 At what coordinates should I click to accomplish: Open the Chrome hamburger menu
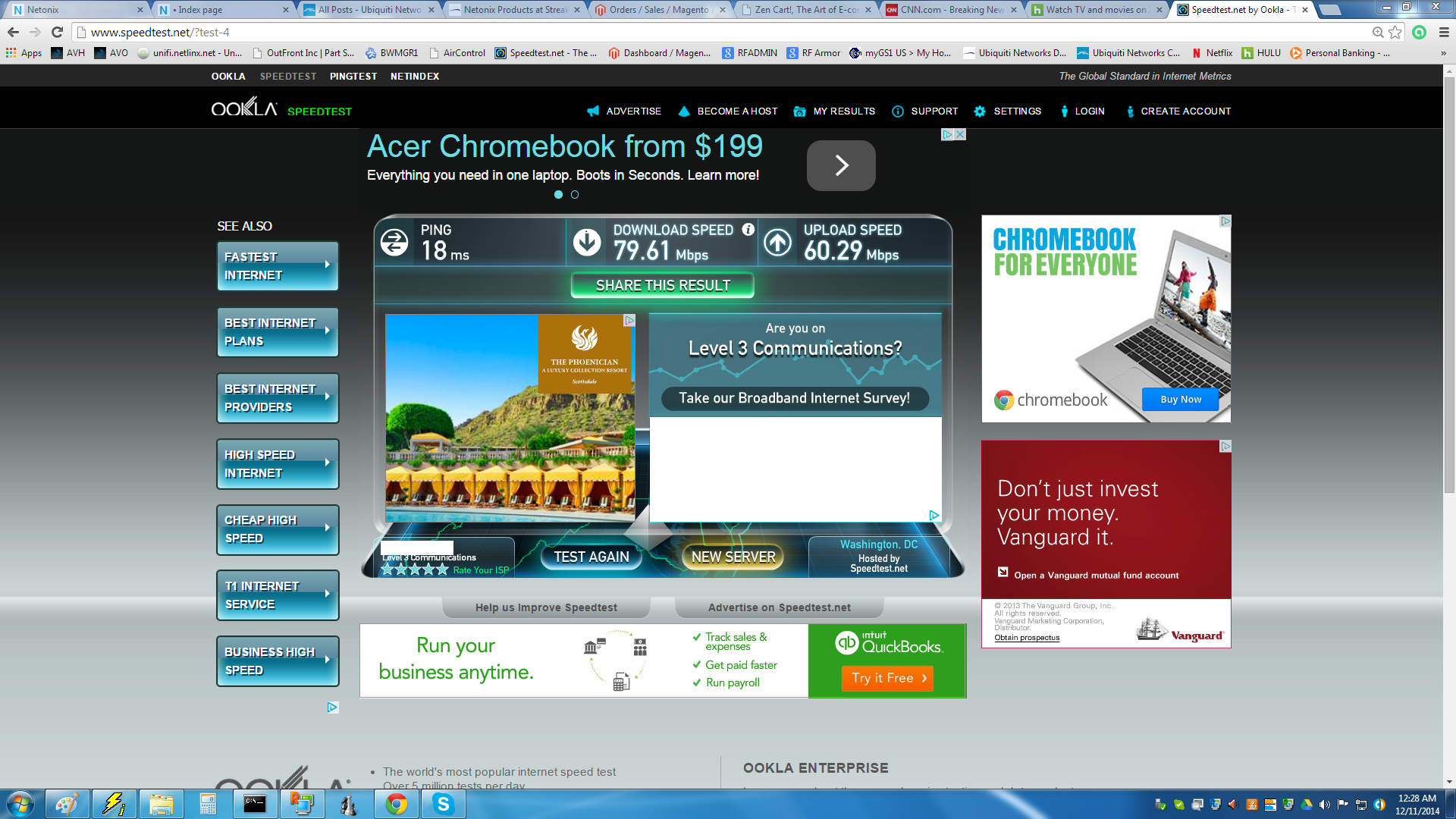1444,32
